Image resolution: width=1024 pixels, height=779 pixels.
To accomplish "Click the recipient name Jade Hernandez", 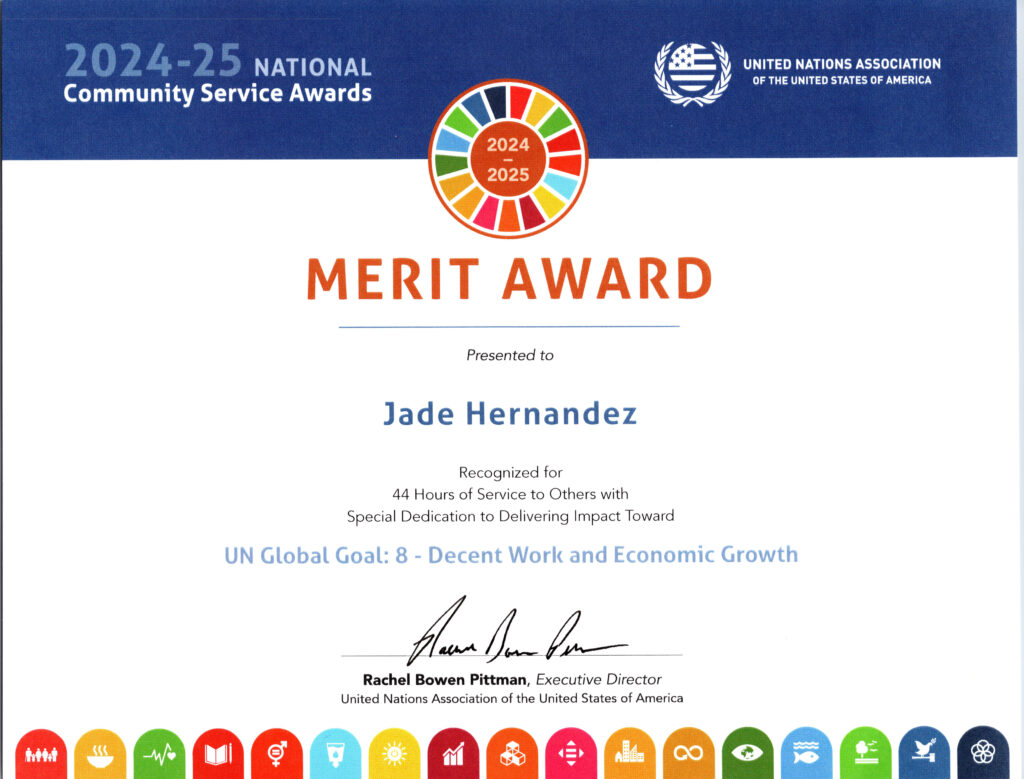I will (510, 414).
